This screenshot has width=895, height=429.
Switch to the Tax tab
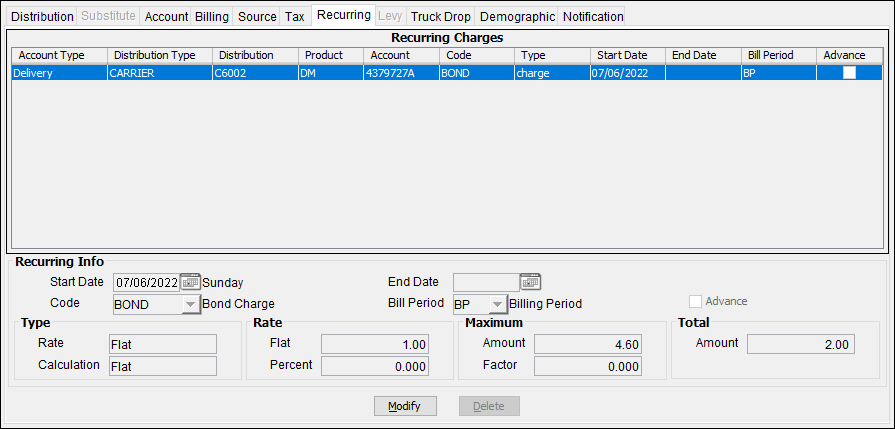point(295,17)
